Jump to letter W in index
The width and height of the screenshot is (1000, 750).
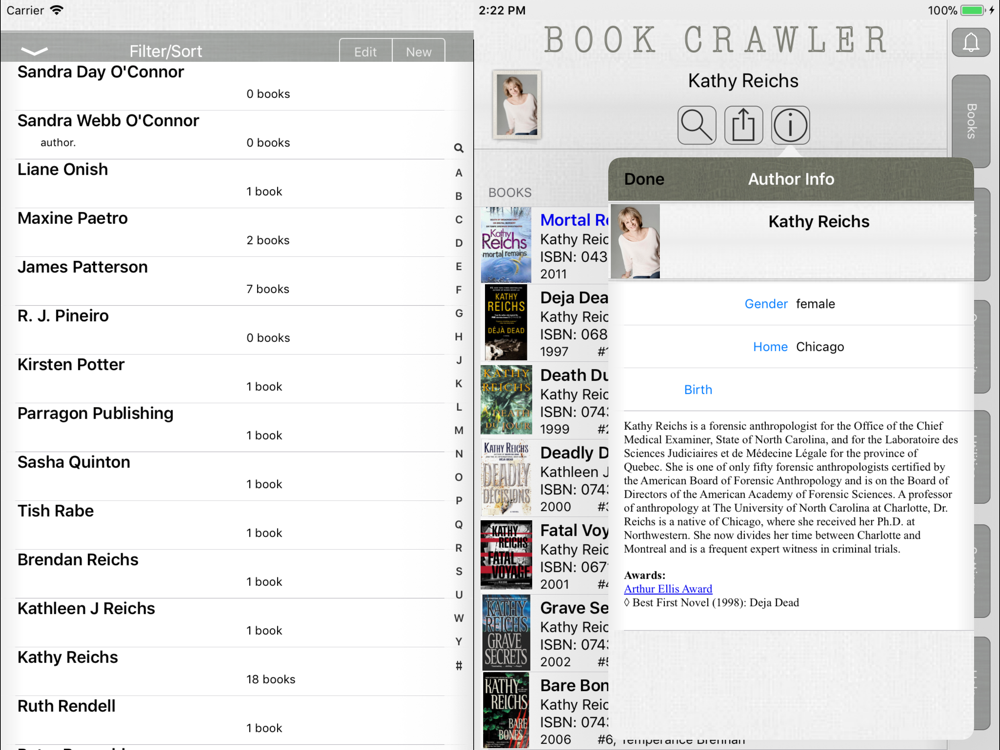(459, 618)
